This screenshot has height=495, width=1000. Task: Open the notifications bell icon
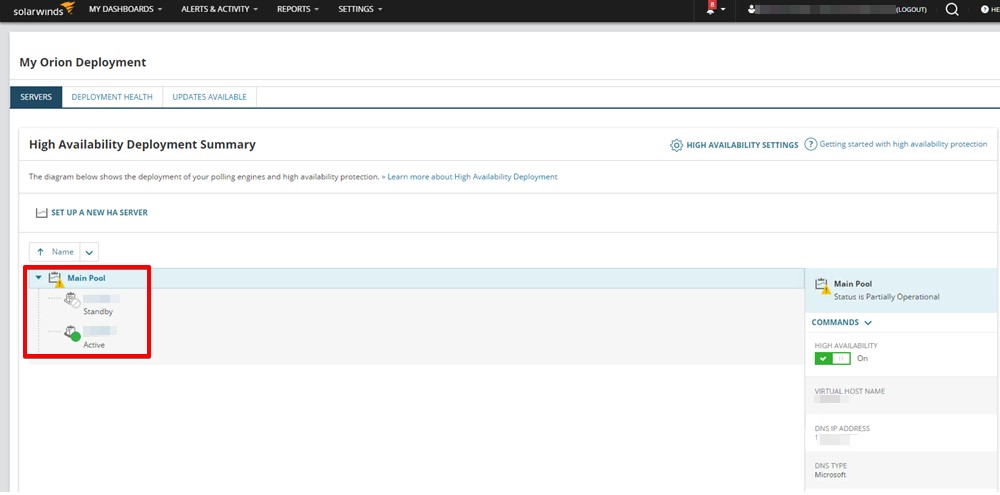[x=712, y=9]
